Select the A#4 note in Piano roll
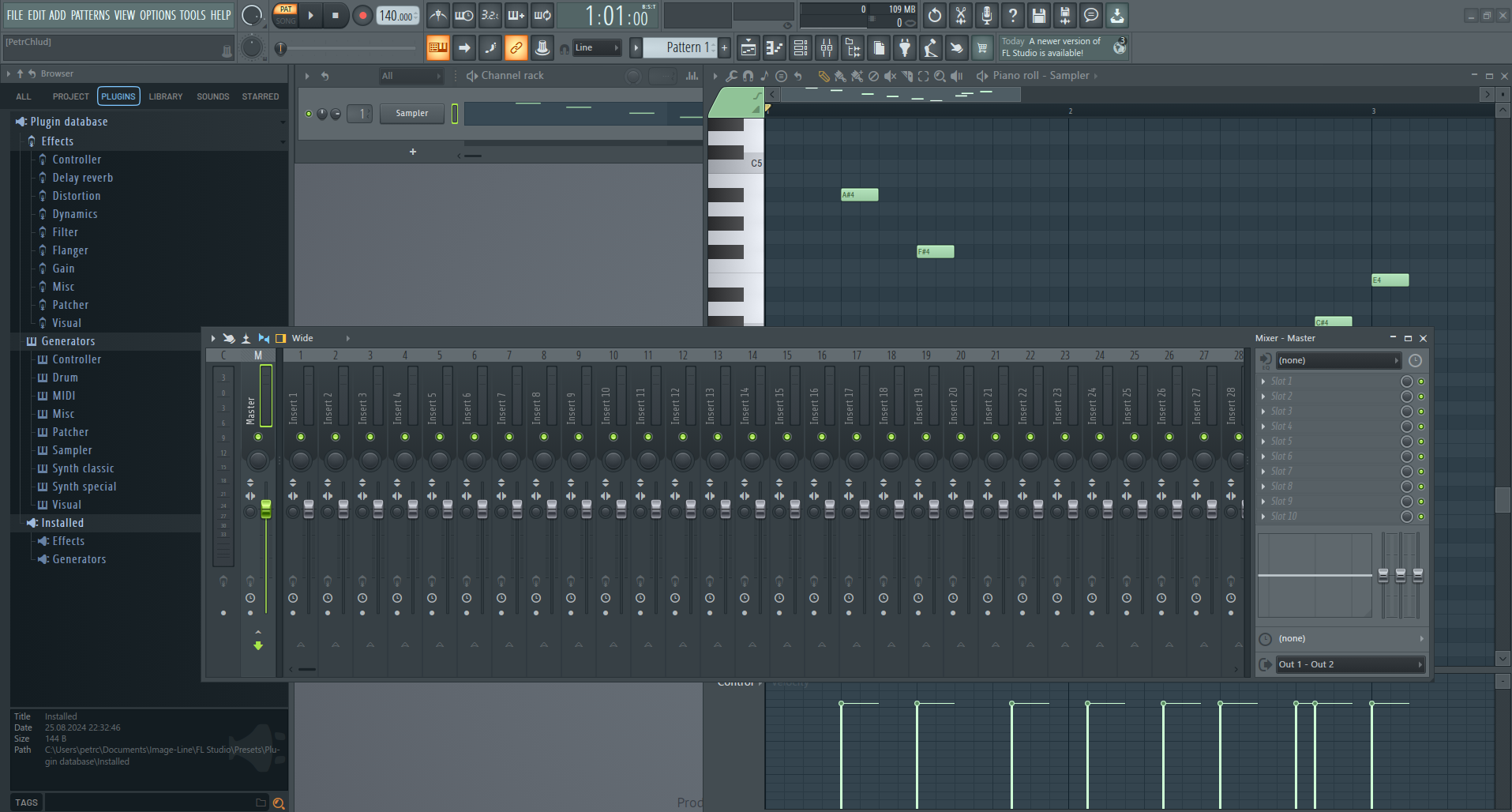 click(860, 195)
